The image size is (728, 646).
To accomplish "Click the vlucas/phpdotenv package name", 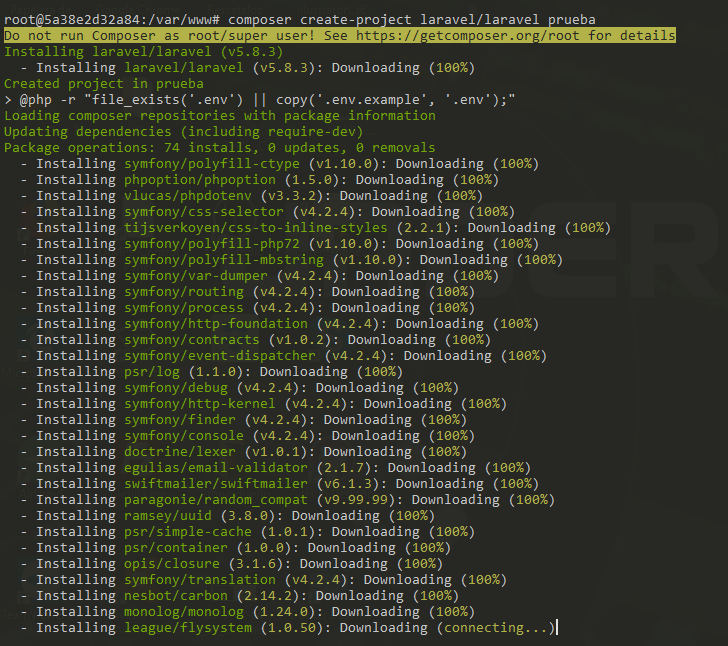I will [188, 196].
